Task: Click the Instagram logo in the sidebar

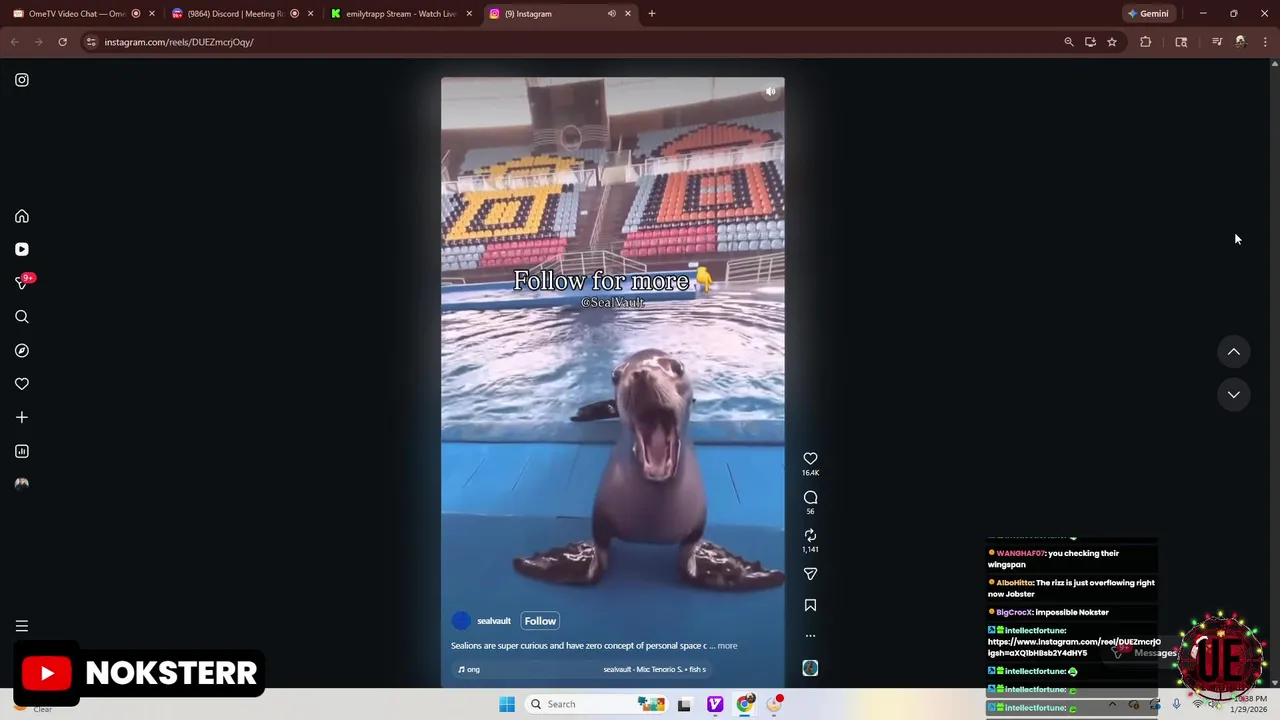Action: click(x=22, y=80)
